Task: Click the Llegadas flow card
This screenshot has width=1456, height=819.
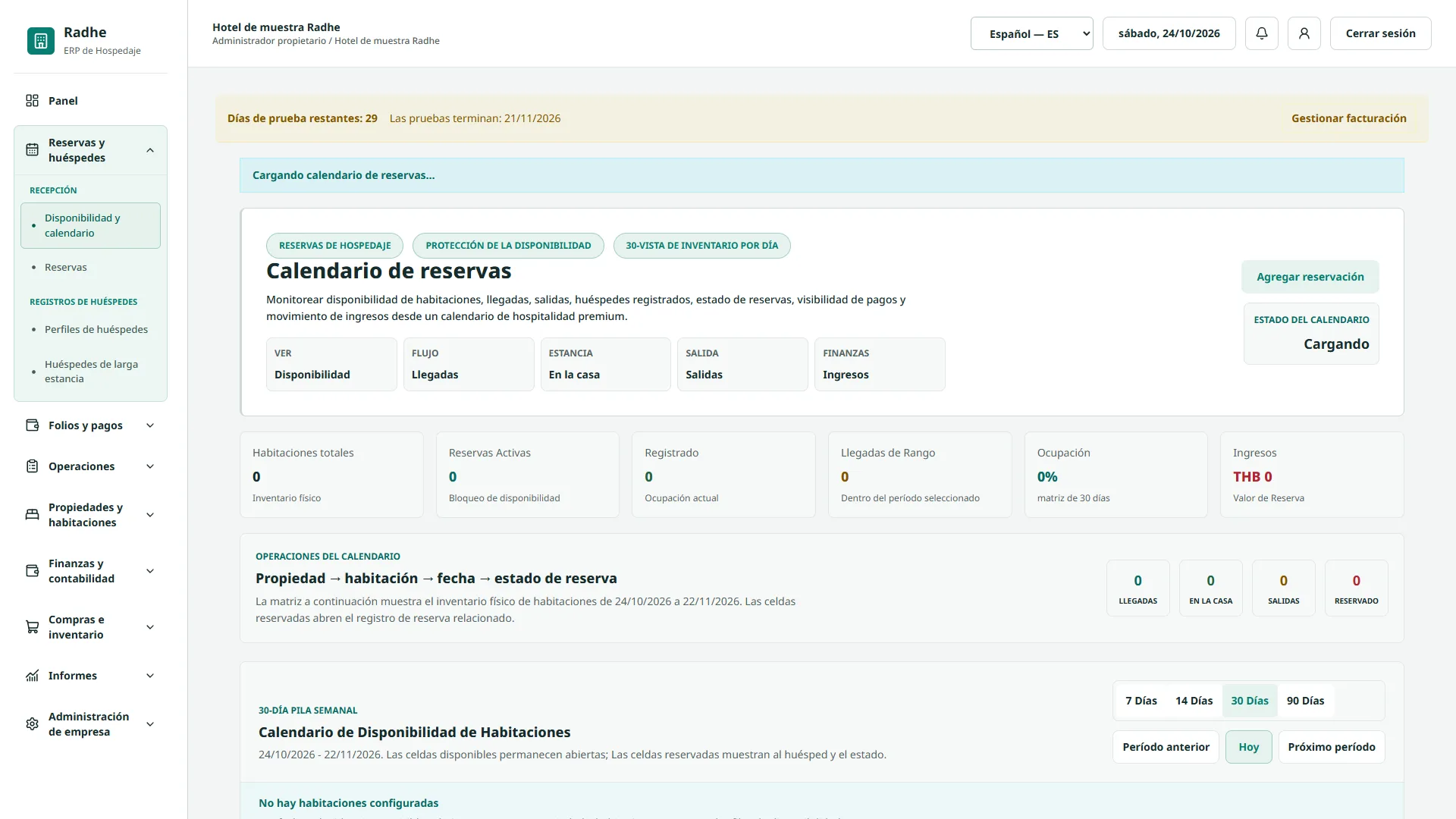Action: [x=469, y=365]
